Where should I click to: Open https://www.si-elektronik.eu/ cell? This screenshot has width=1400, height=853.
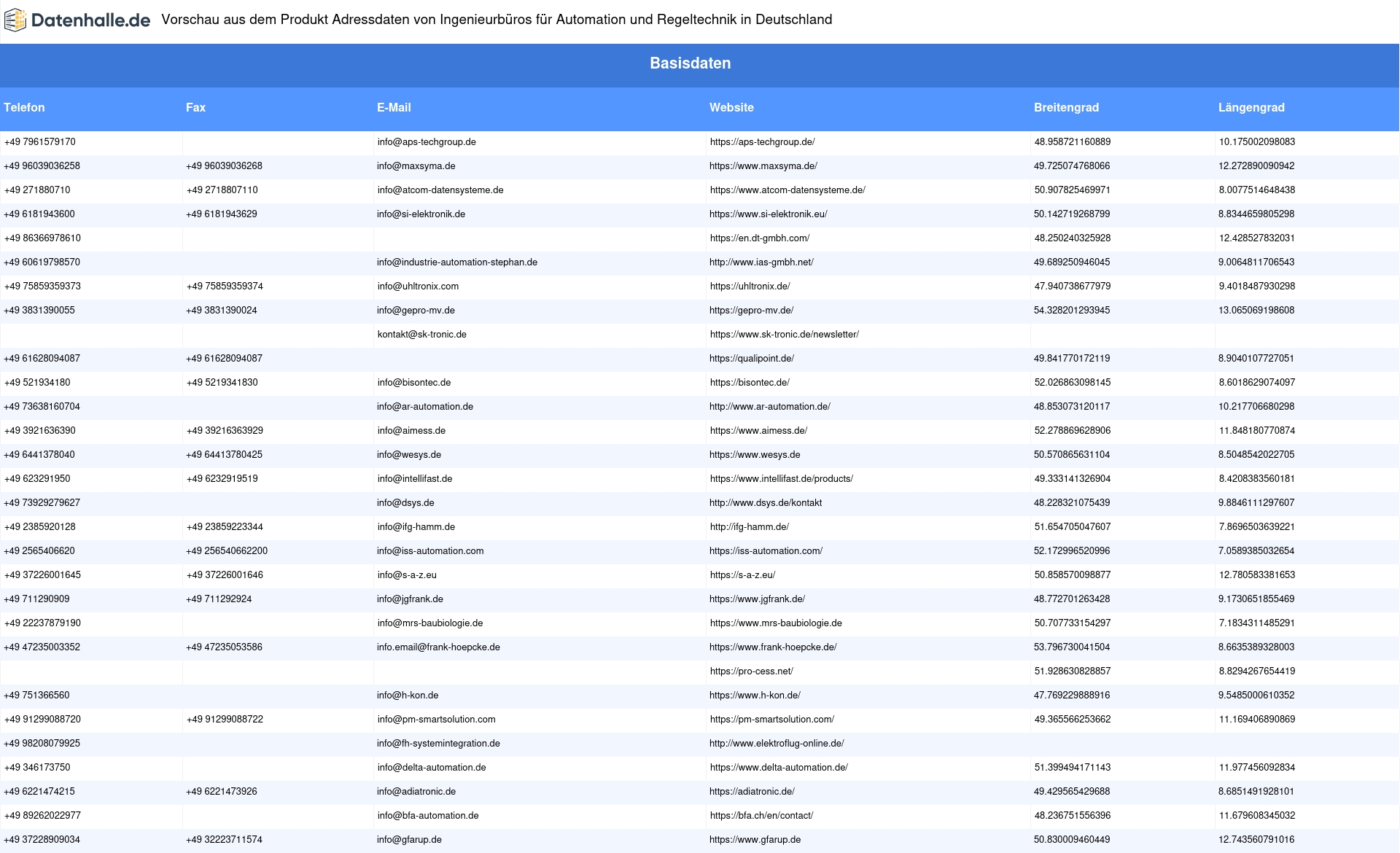pos(769,214)
